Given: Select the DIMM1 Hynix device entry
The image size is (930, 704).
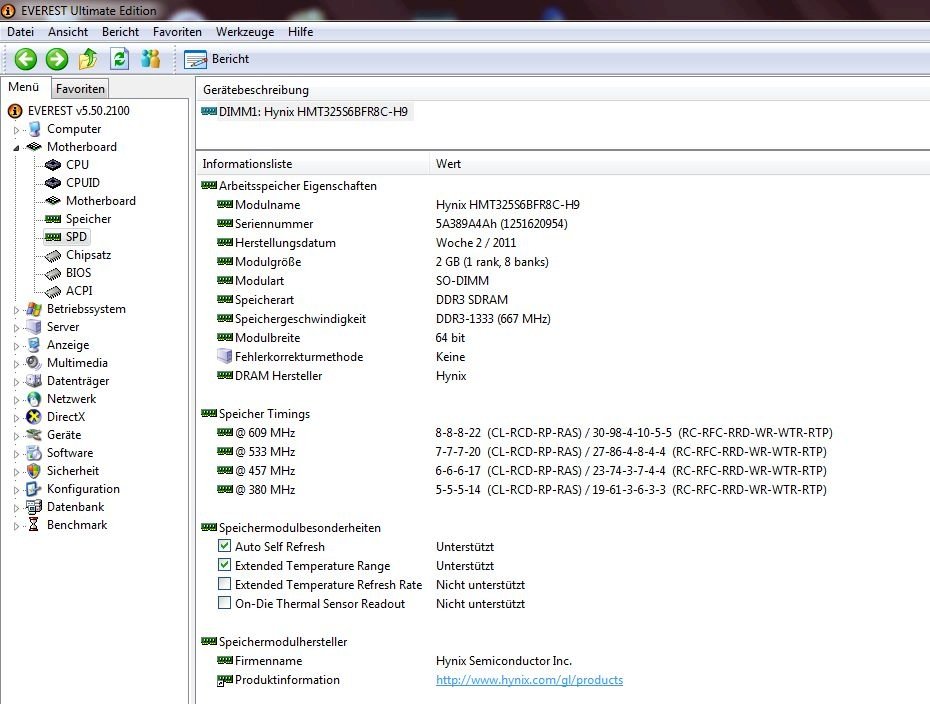Looking at the screenshot, I should [x=312, y=112].
